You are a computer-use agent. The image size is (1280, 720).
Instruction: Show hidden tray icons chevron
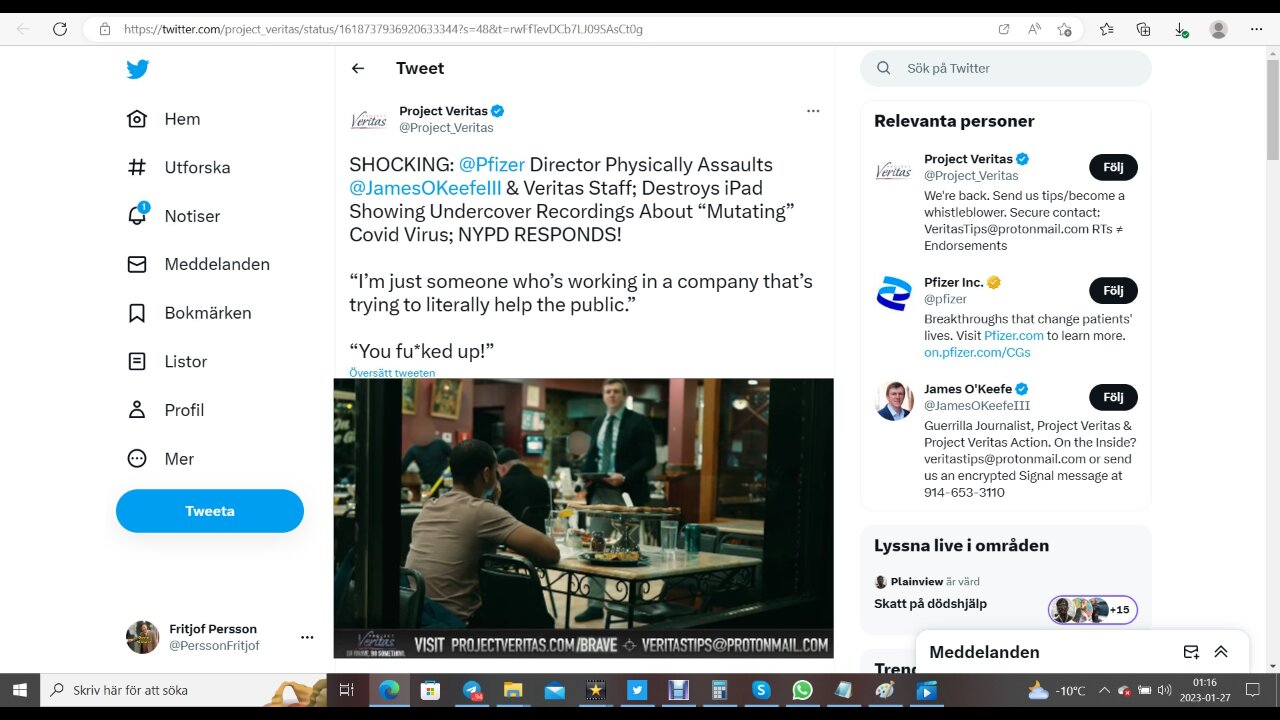(x=1104, y=690)
